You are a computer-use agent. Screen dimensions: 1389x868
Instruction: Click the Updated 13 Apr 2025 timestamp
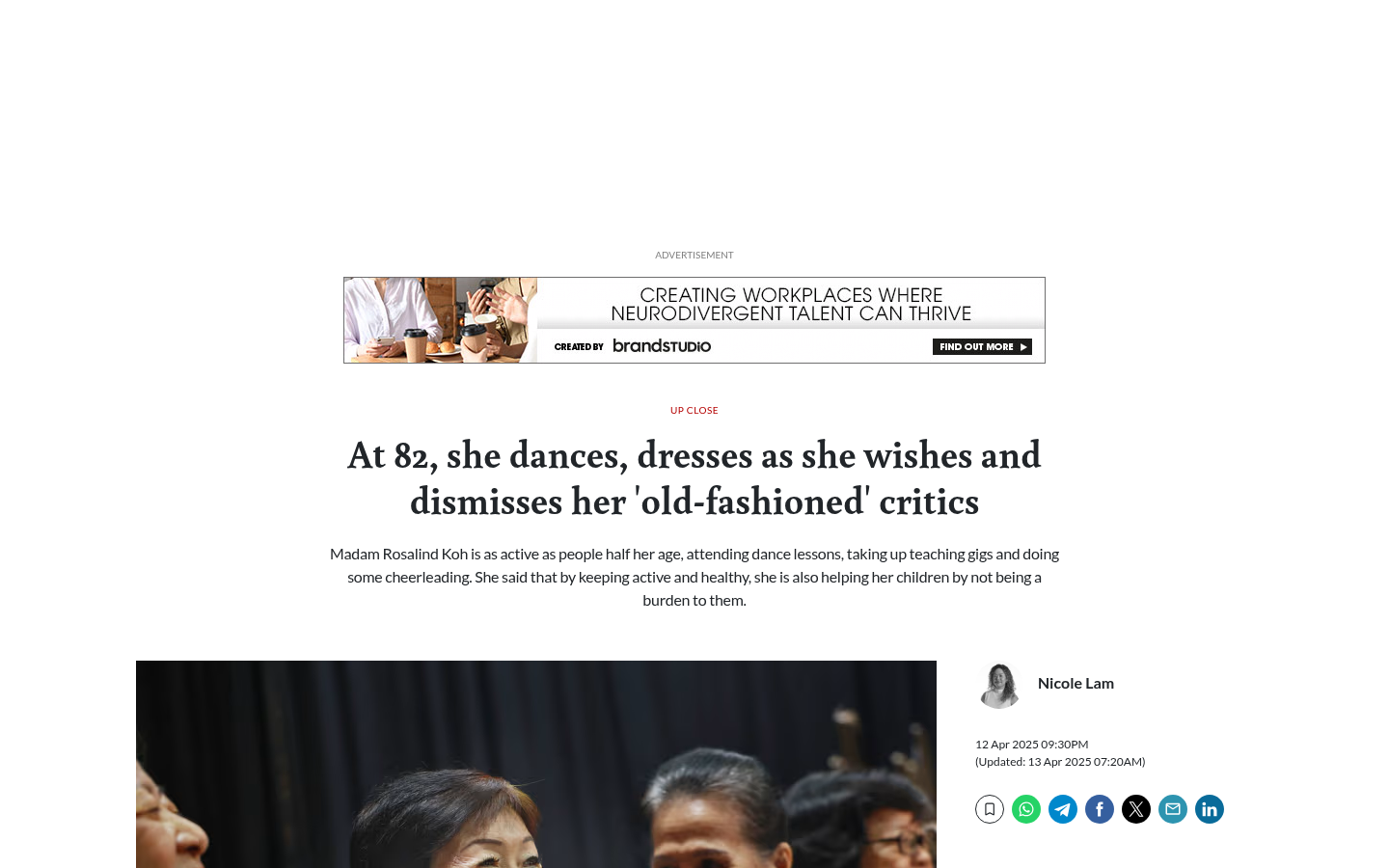coord(1060,761)
